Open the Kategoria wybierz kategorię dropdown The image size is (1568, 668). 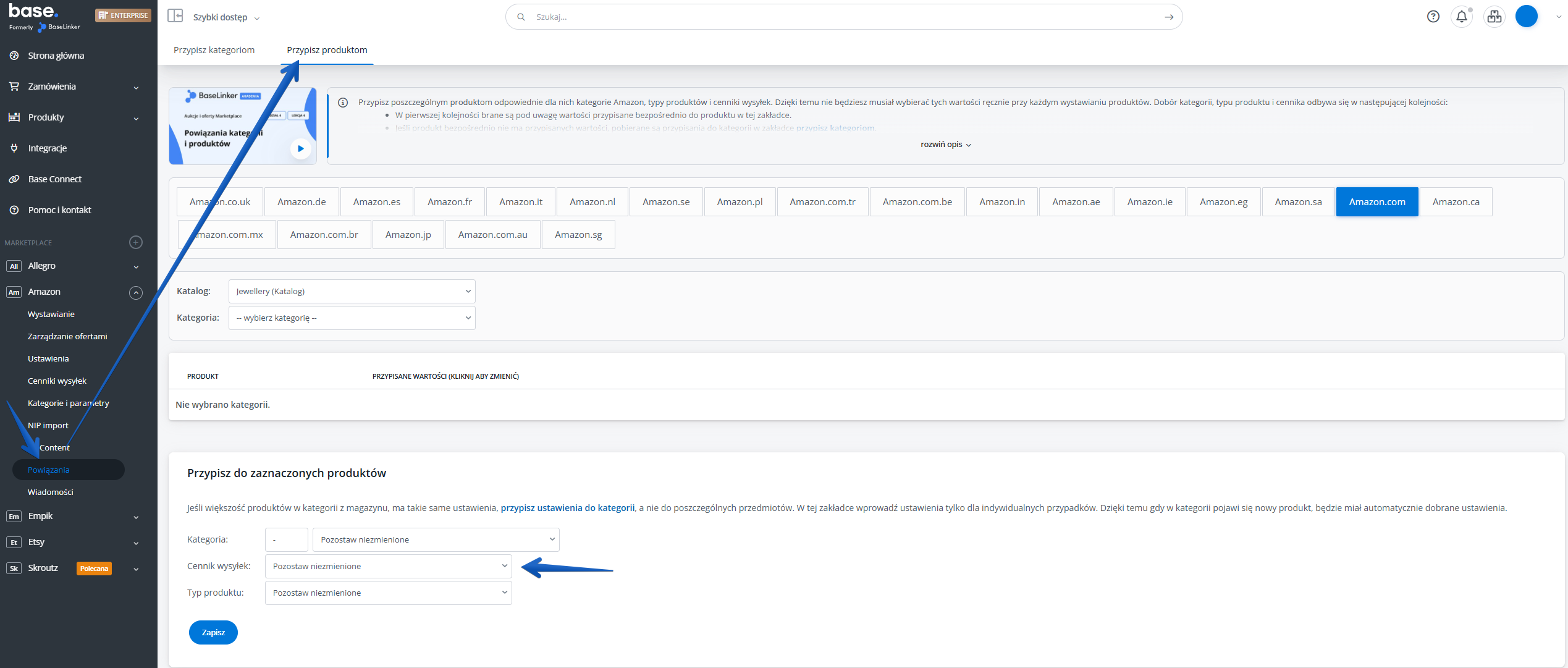pos(352,318)
